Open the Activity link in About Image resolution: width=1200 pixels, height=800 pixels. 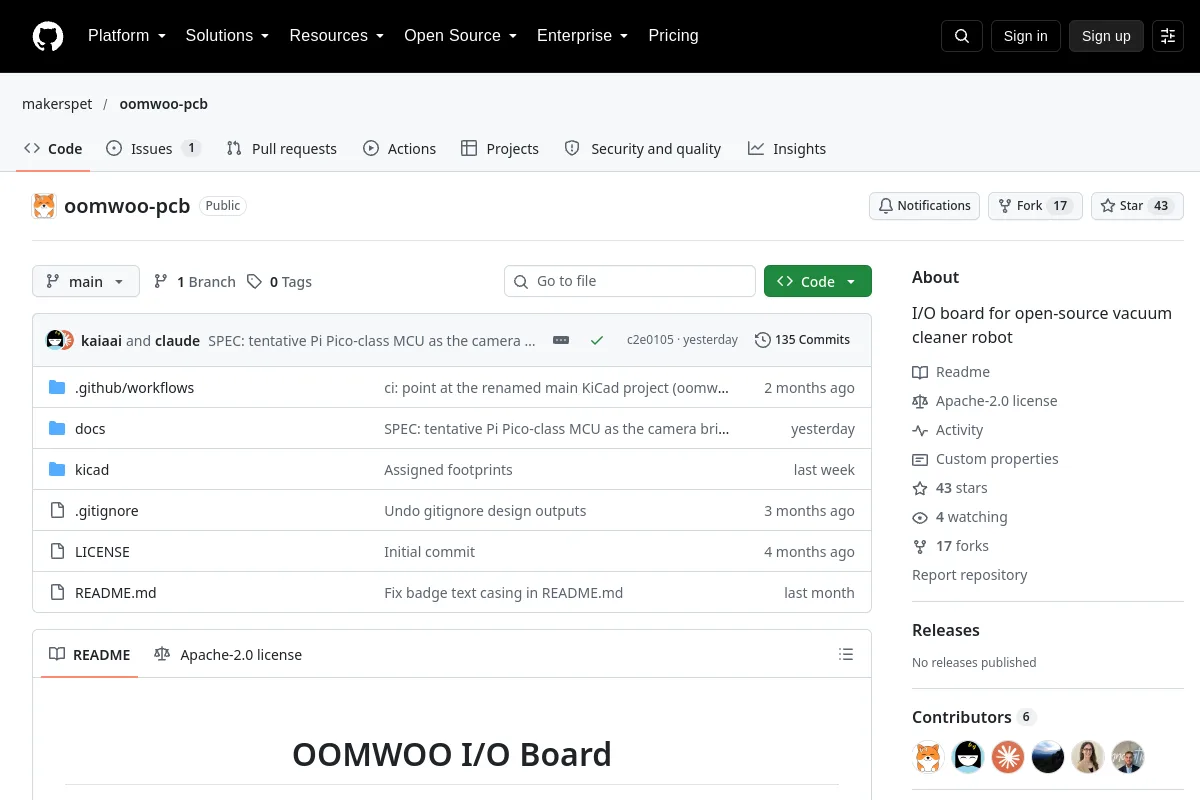948,430
